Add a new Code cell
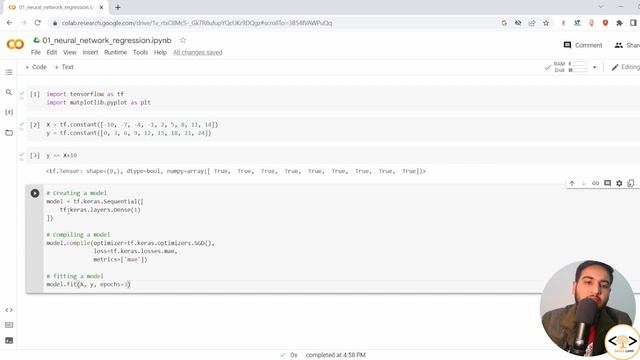 pos(36,67)
